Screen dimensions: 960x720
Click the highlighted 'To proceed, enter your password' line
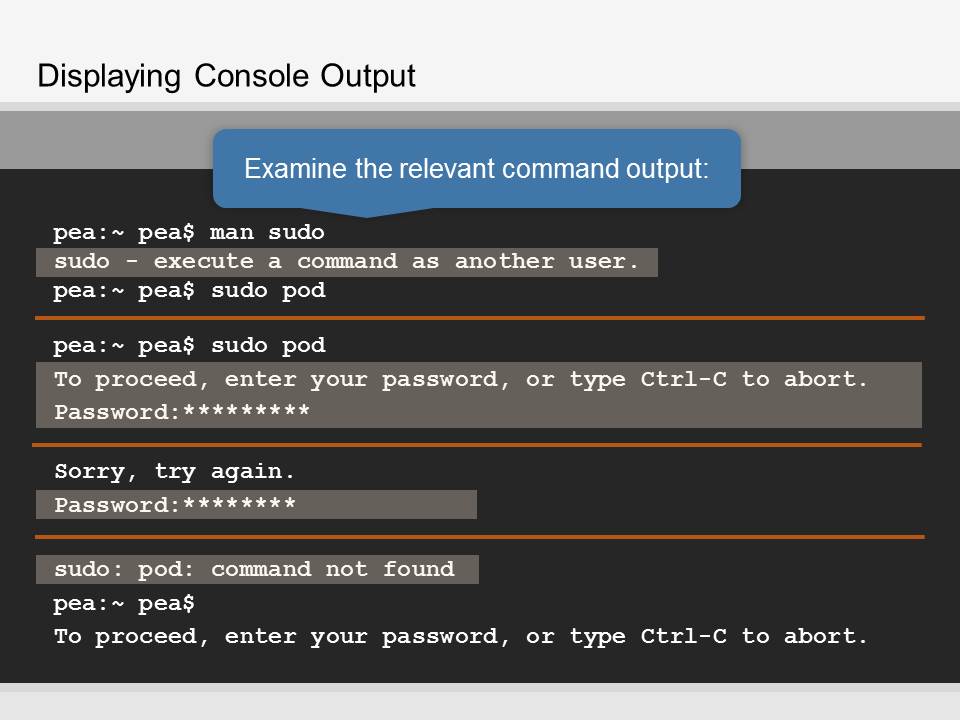tap(460, 380)
